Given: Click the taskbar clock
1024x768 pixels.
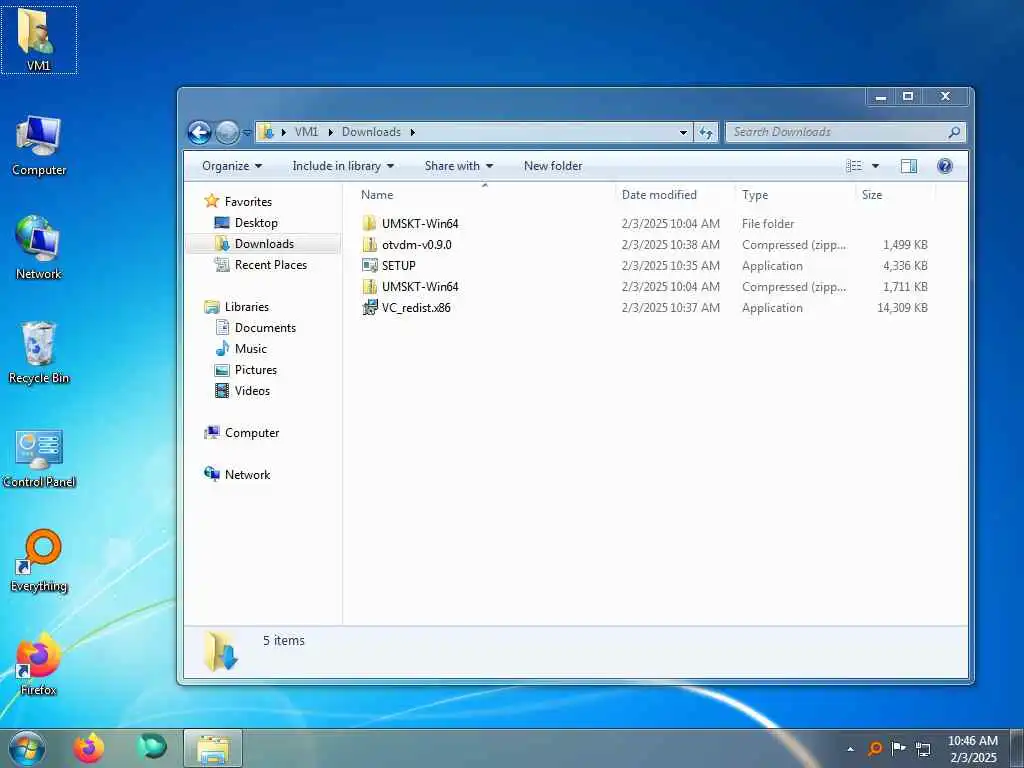Looking at the screenshot, I should pyautogui.click(x=972, y=749).
